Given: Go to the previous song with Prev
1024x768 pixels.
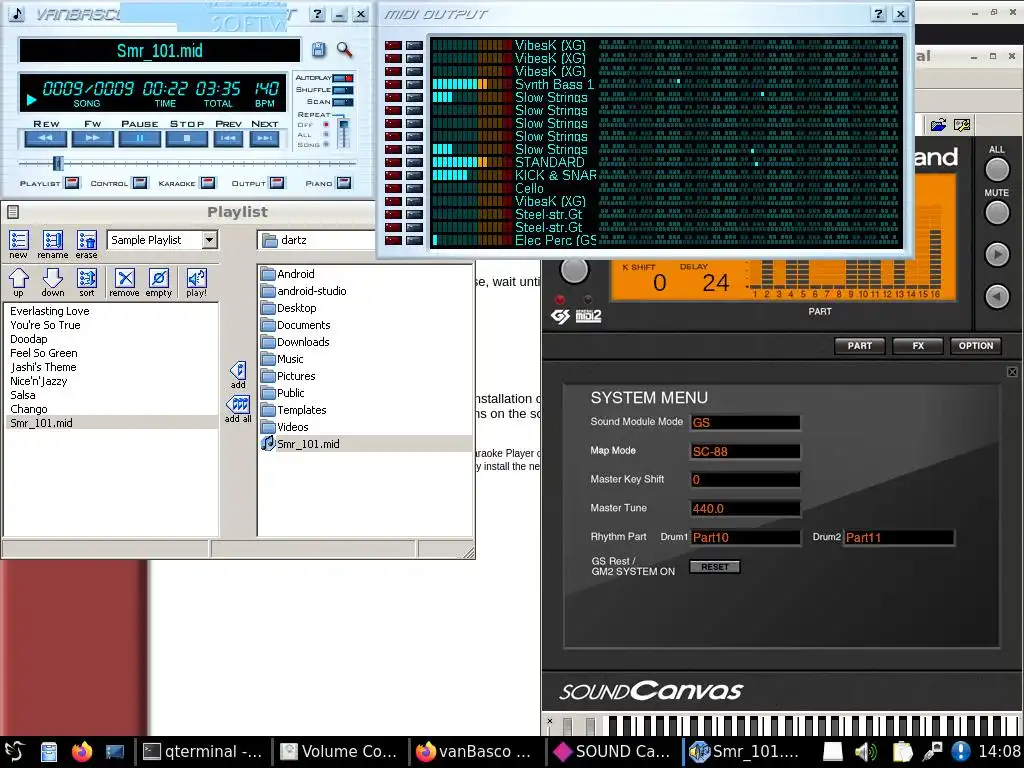Looking at the screenshot, I should click(228, 138).
